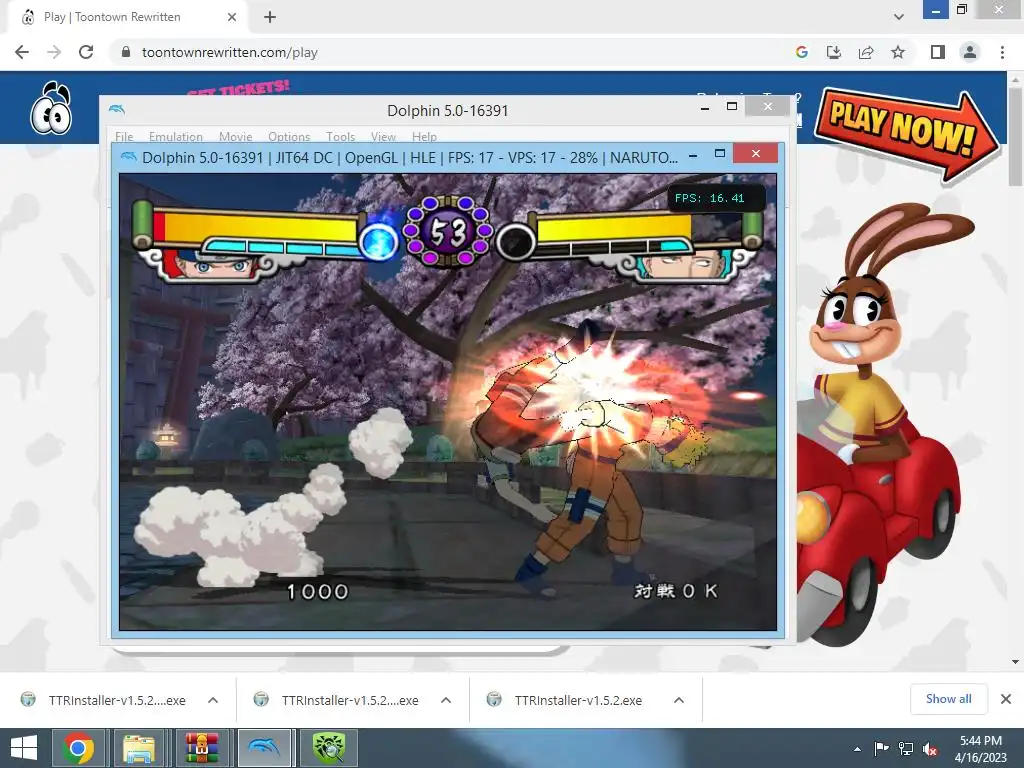
Task: Reload the Toontown Rewritten page
Action: pos(86,52)
